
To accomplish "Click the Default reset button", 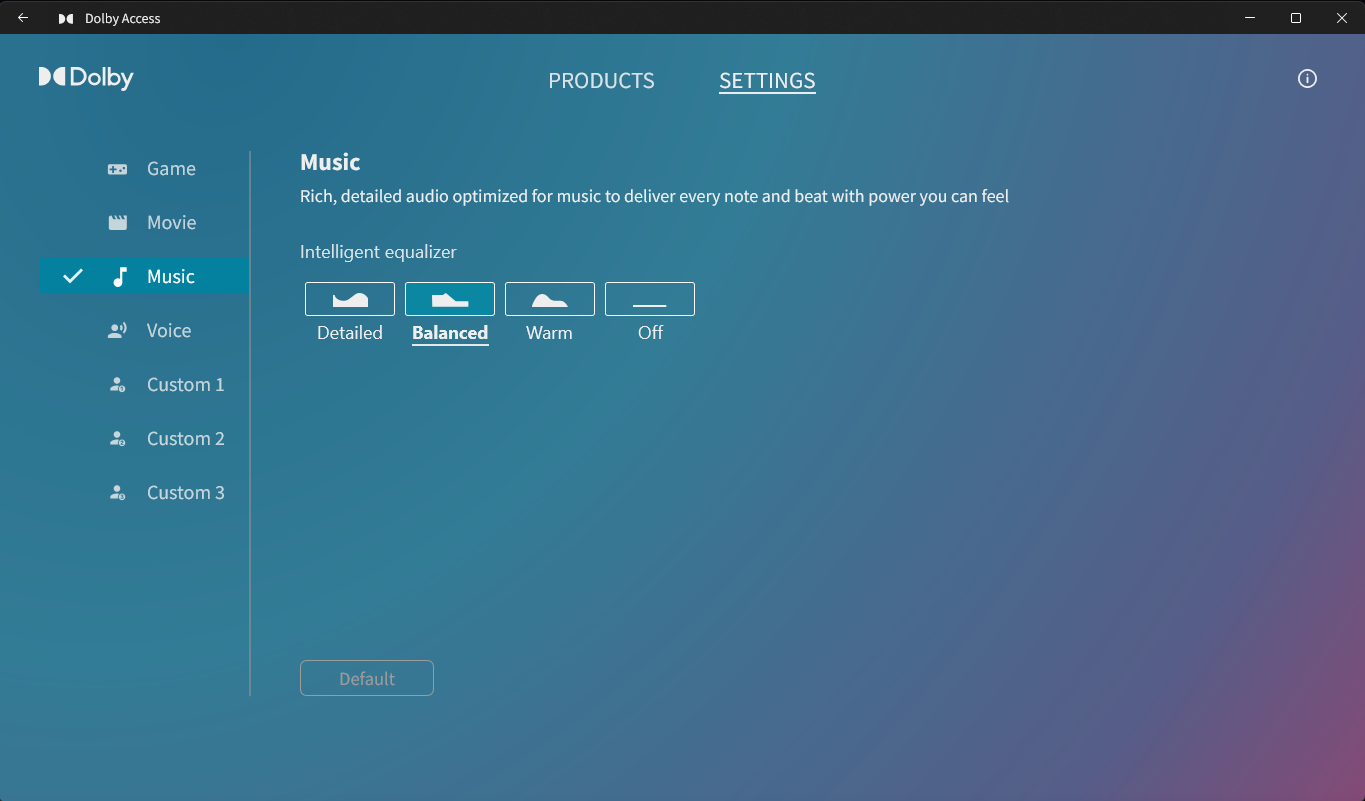I will pos(367,678).
